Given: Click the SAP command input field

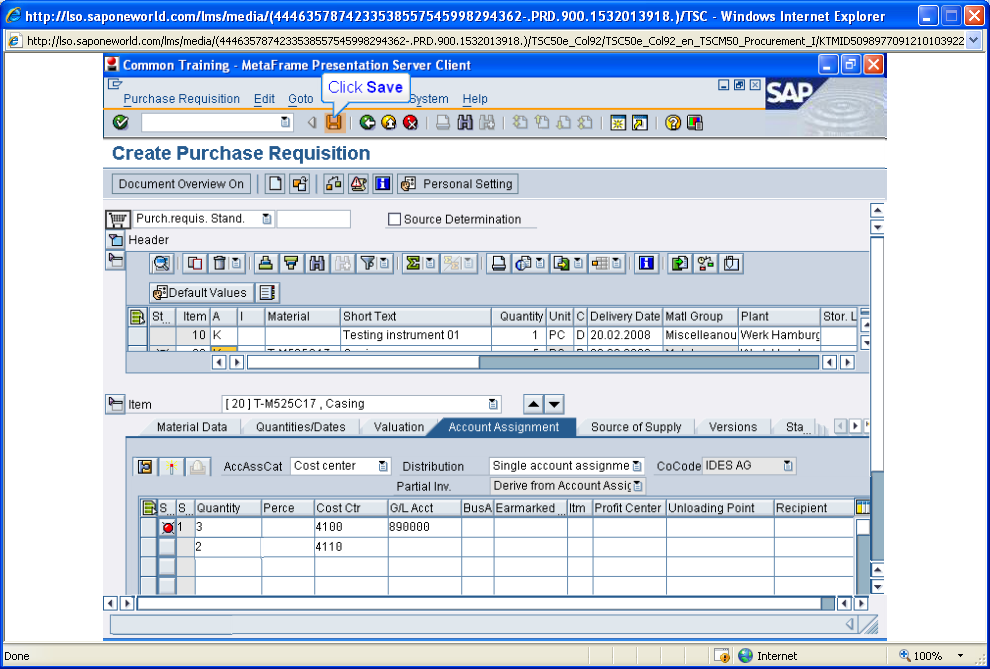Looking at the screenshot, I should tap(211, 122).
